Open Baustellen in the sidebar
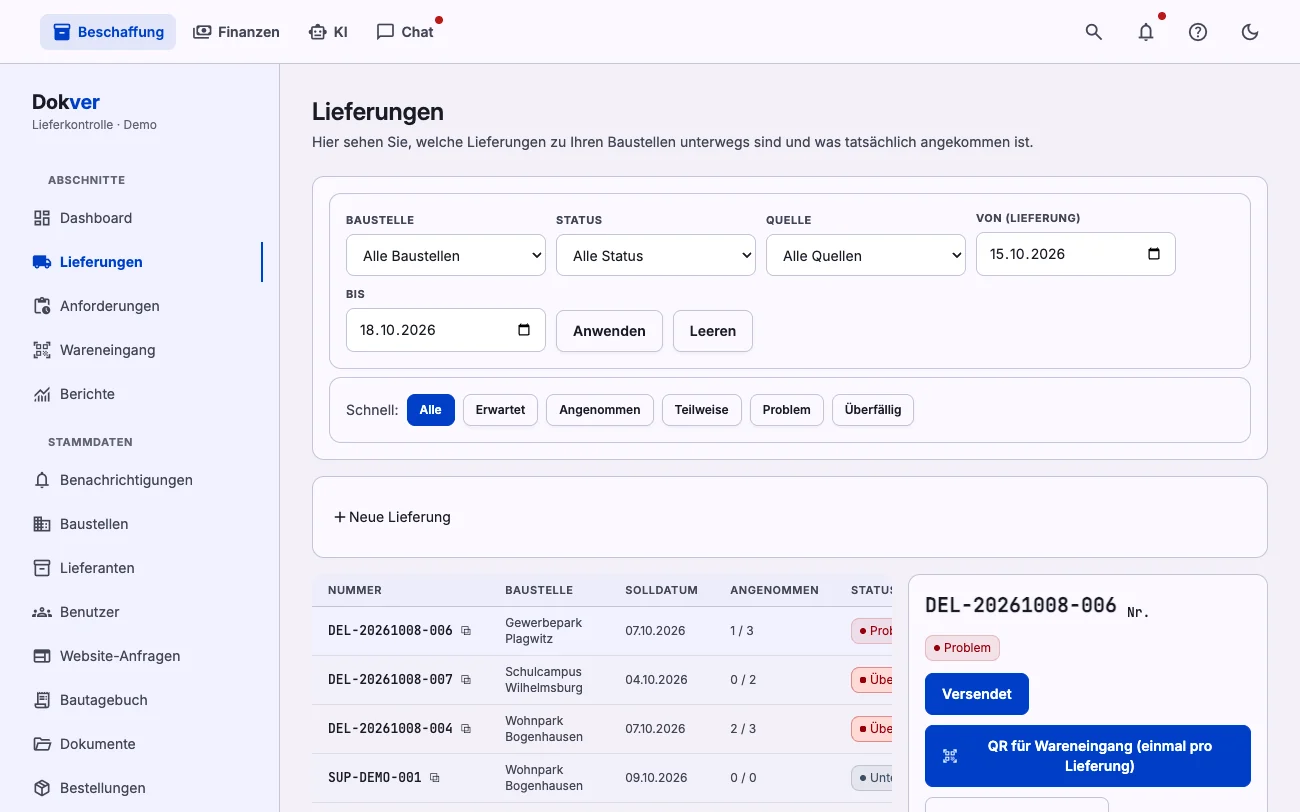Screen dimensions: 1300x812 click(x=140, y=524)
